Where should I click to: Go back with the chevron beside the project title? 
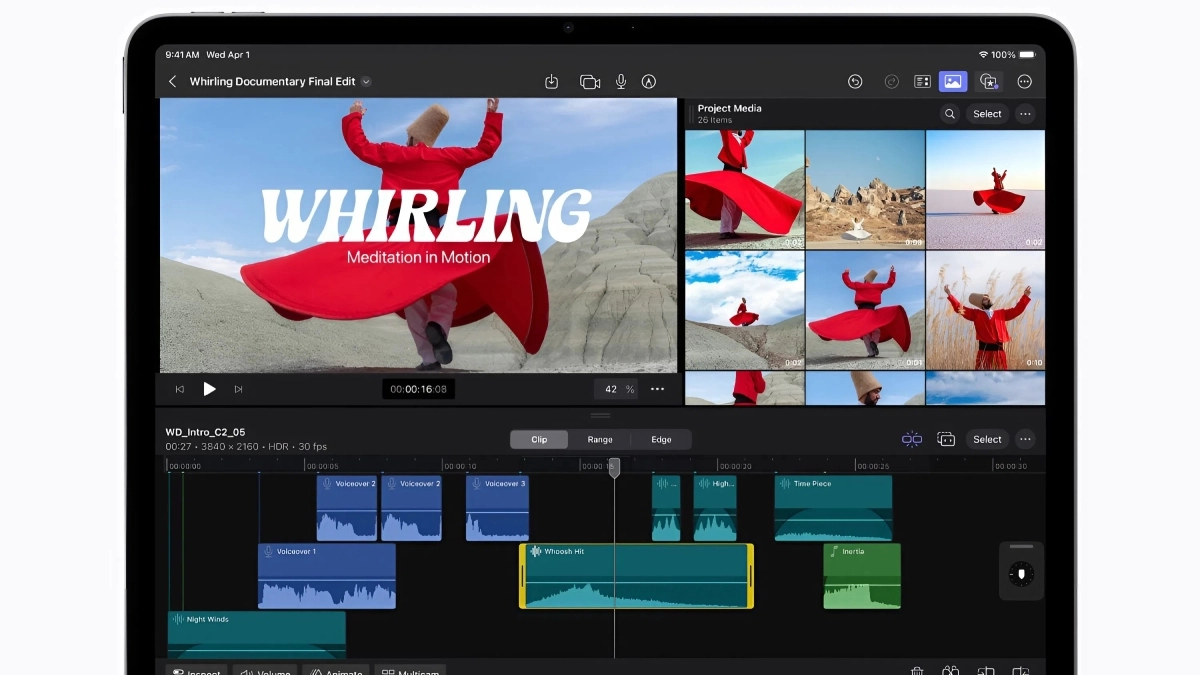tap(172, 82)
